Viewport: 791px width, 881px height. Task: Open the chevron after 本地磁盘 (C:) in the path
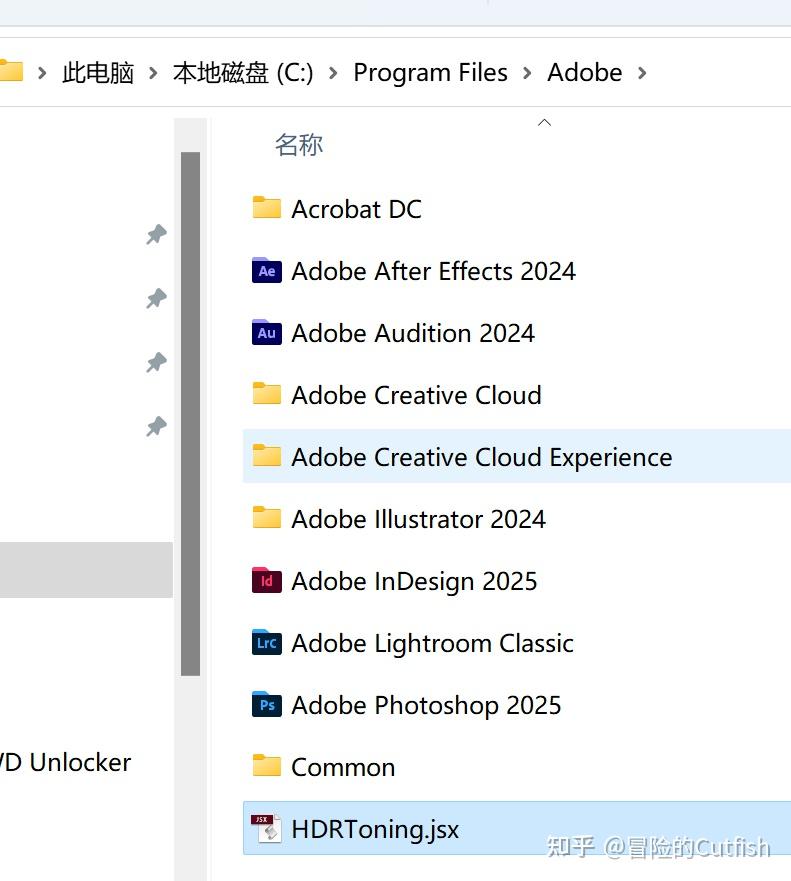(x=333, y=73)
